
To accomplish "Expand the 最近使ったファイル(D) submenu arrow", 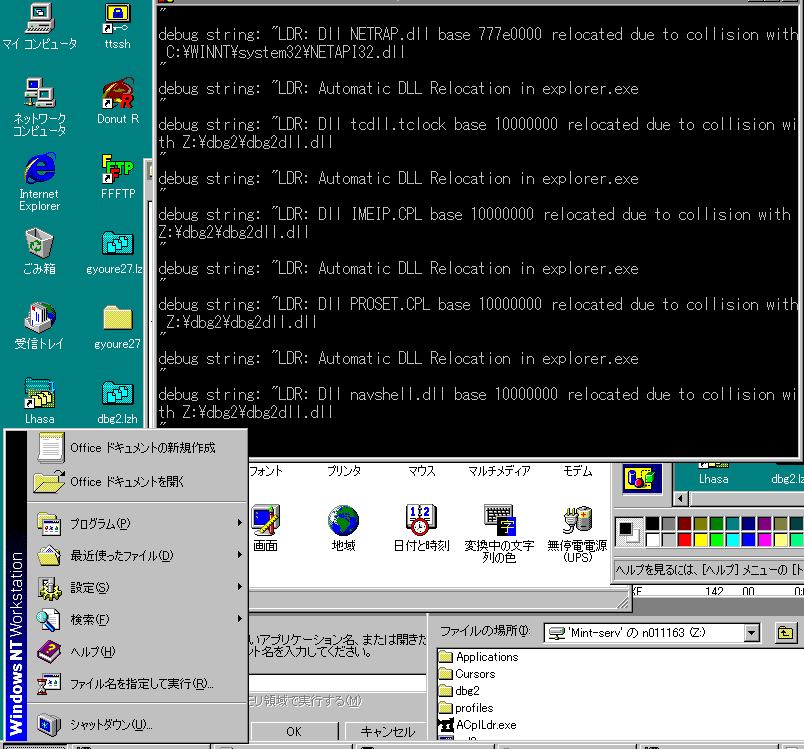I will click(x=239, y=555).
